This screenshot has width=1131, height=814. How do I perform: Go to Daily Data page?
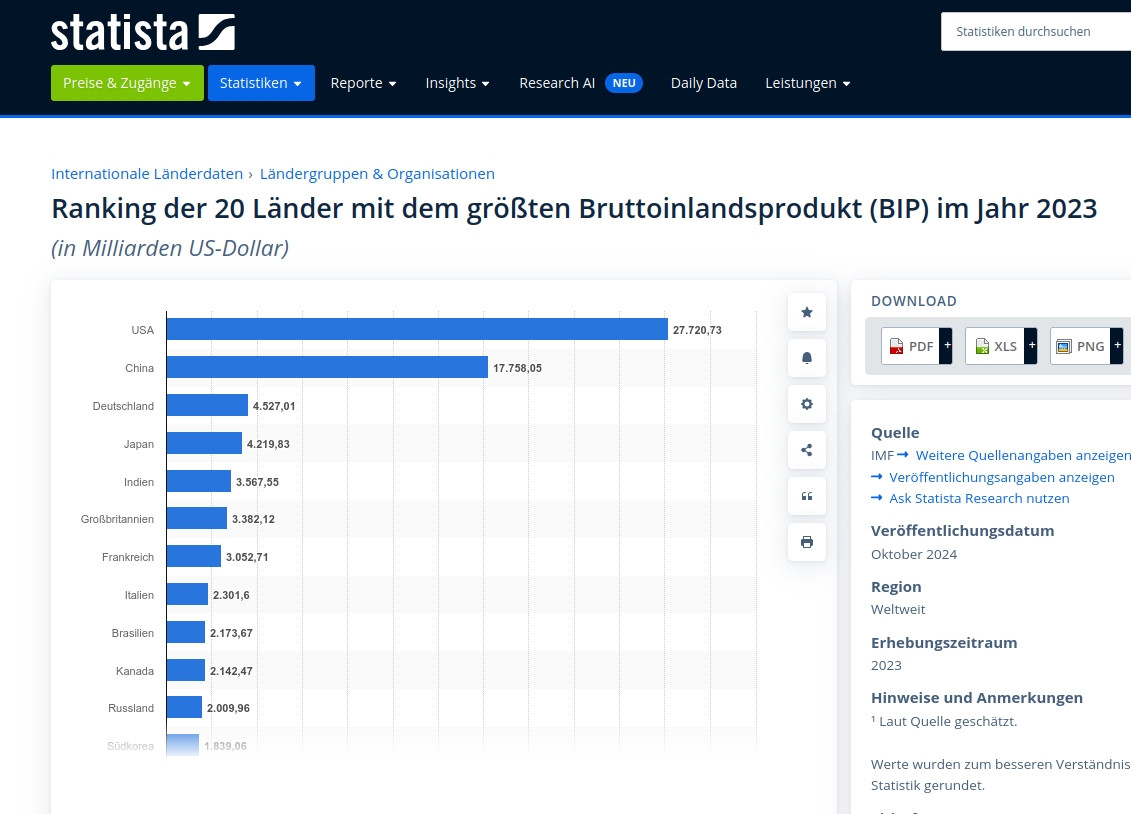coord(703,83)
